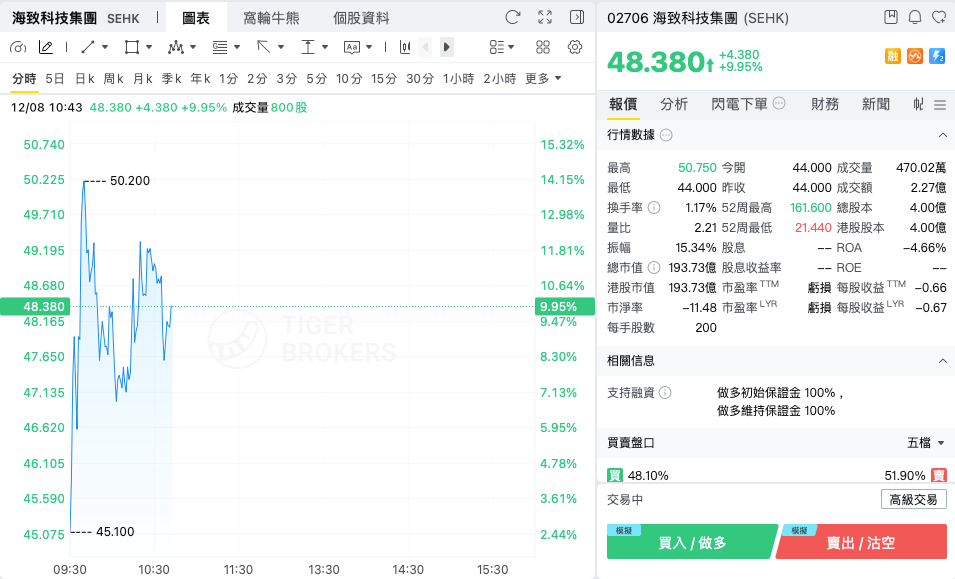Click the note bookmark icon beside stock name
Image resolution: width=955 pixels, height=579 pixels.
point(891,17)
